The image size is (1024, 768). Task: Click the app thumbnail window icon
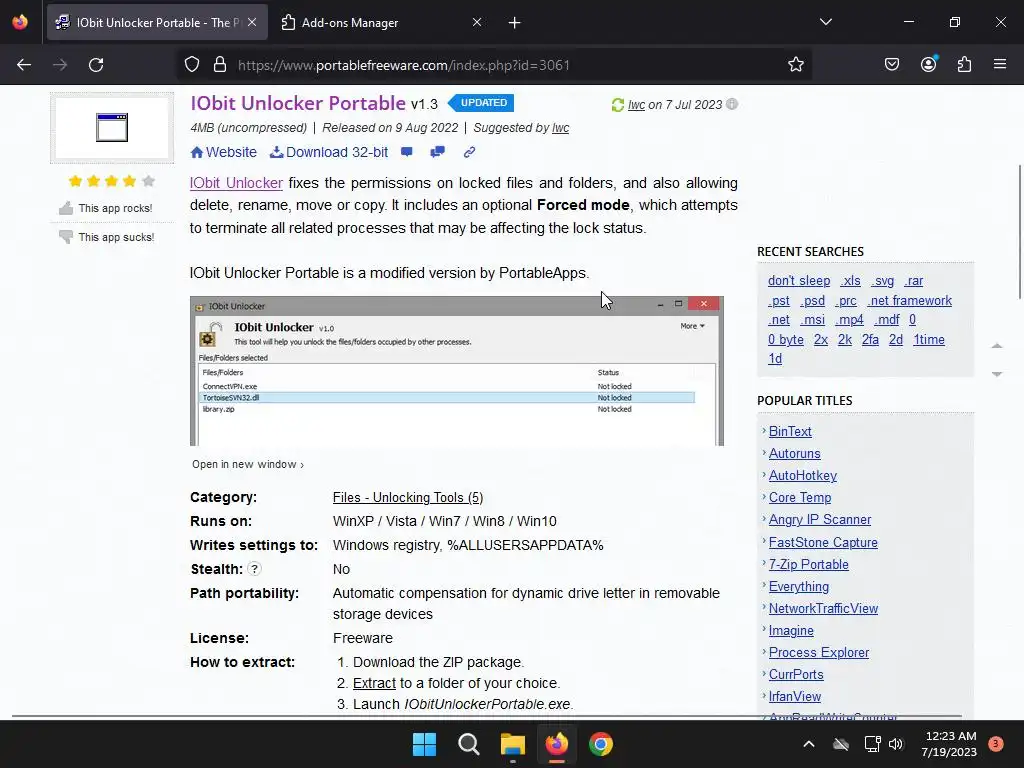pos(112,127)
